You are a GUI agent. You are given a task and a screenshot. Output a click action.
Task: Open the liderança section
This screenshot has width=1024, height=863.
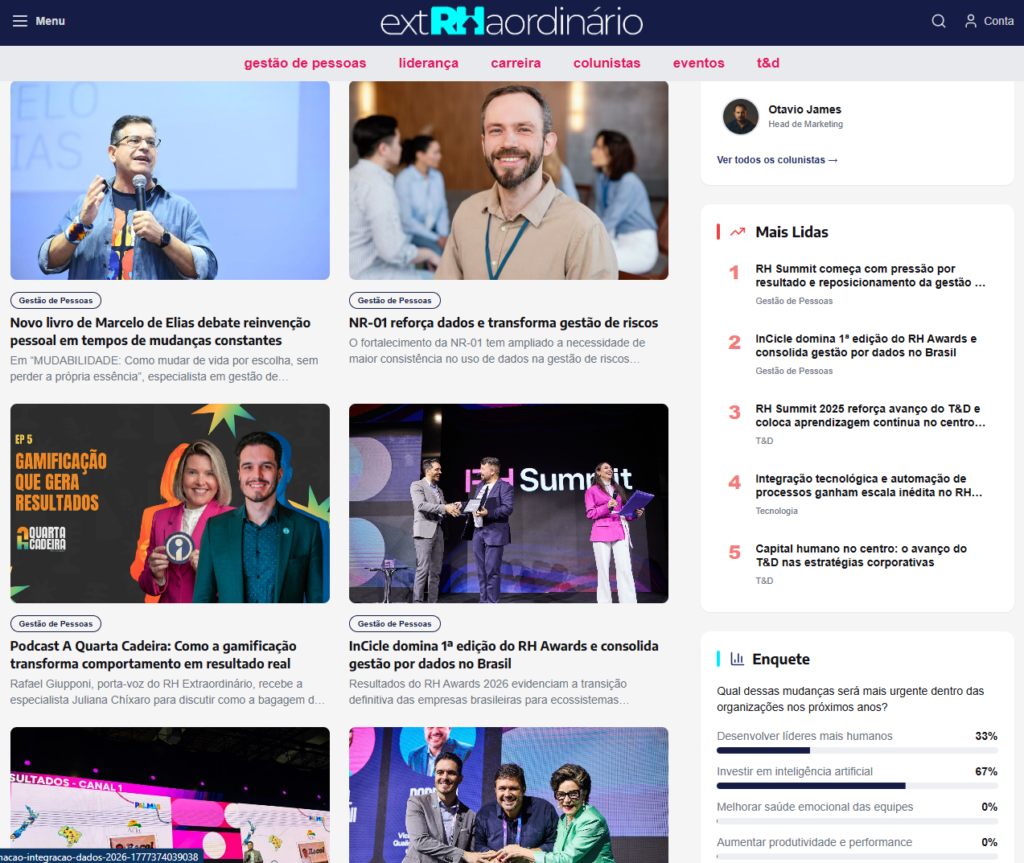428,63
